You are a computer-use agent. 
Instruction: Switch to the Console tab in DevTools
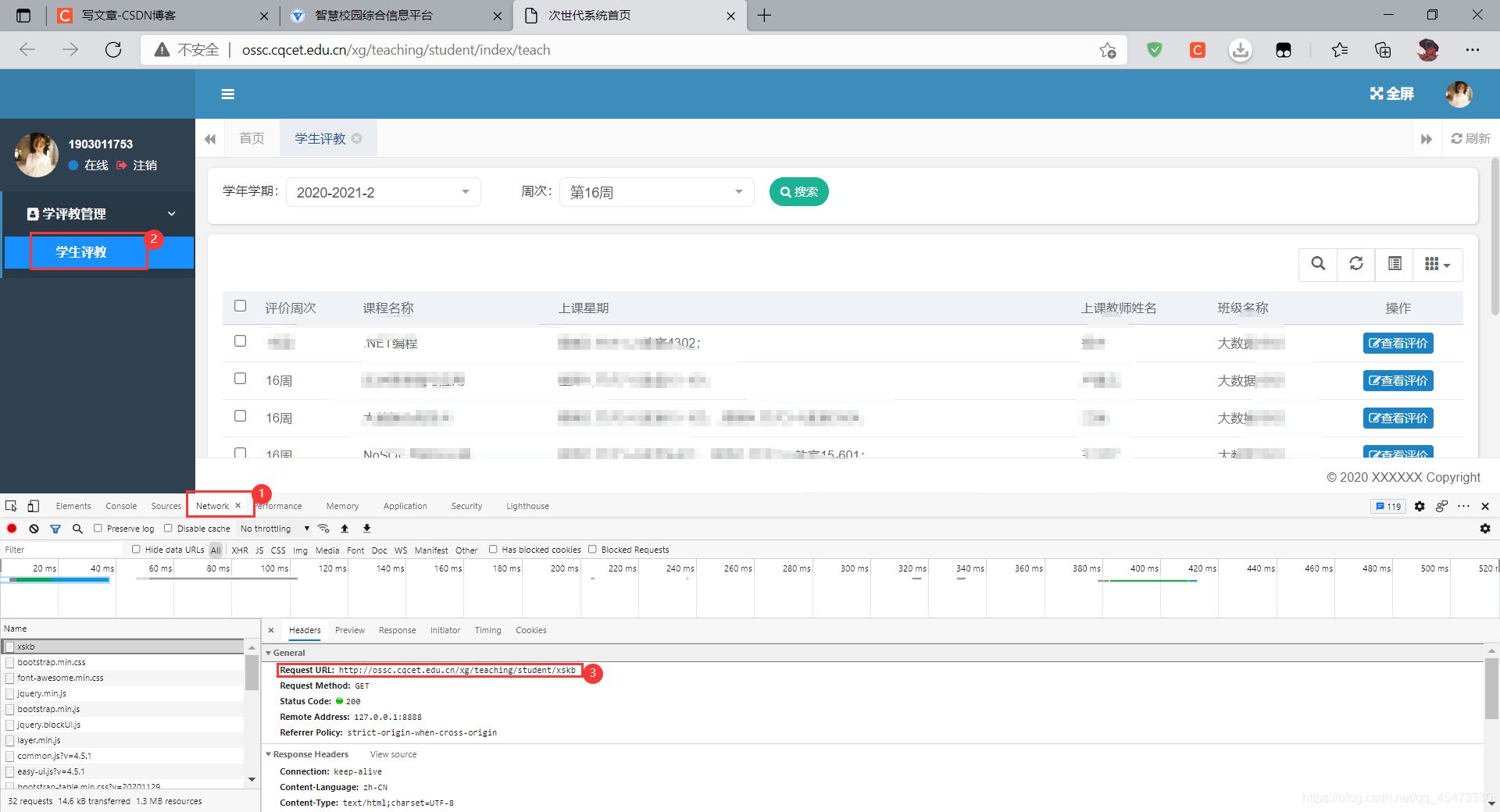121,506
